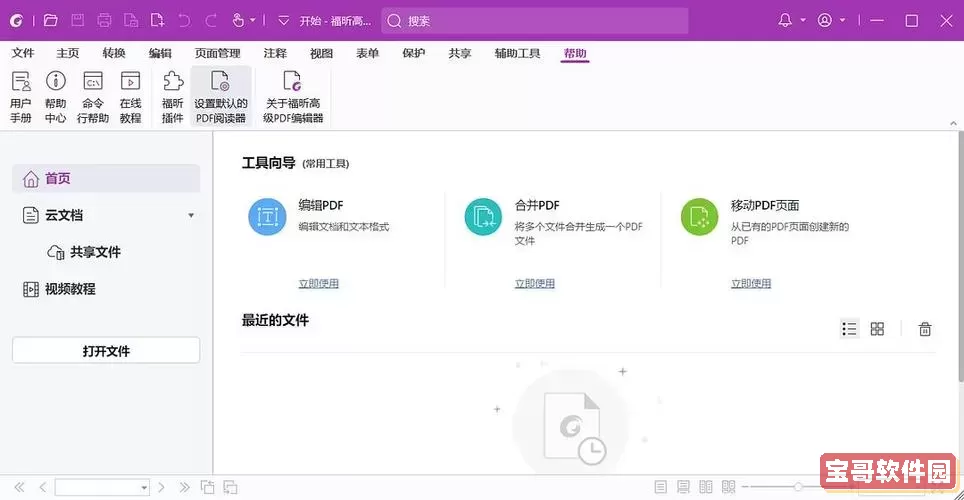Expand the 云文档 dropdown arrow

191,215
